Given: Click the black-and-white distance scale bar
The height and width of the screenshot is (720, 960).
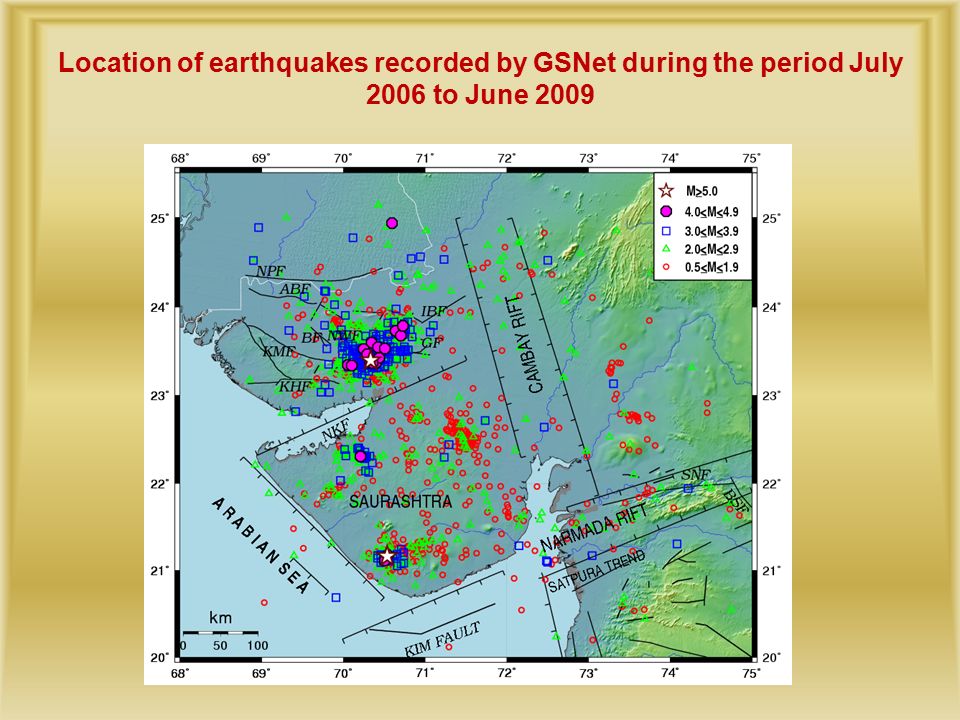Looking at the screenshot, I should [x=220, y=632].
